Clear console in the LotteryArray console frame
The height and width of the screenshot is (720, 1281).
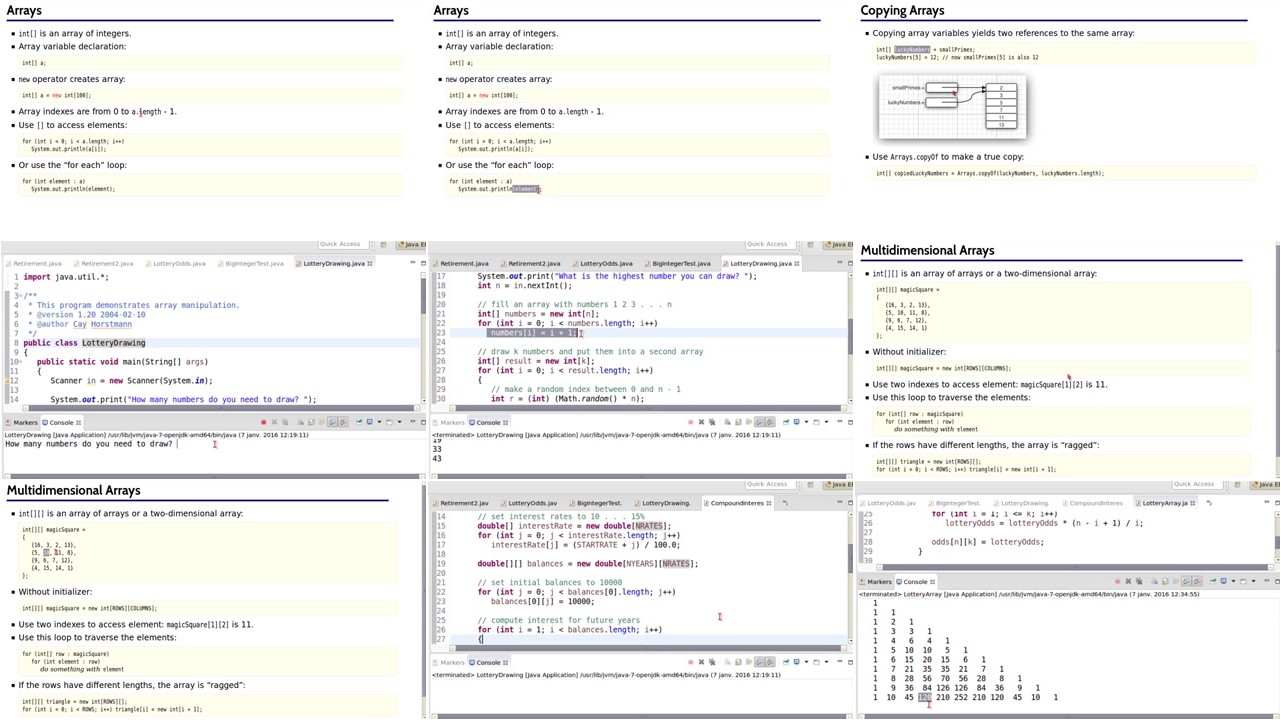(1154, 582)
